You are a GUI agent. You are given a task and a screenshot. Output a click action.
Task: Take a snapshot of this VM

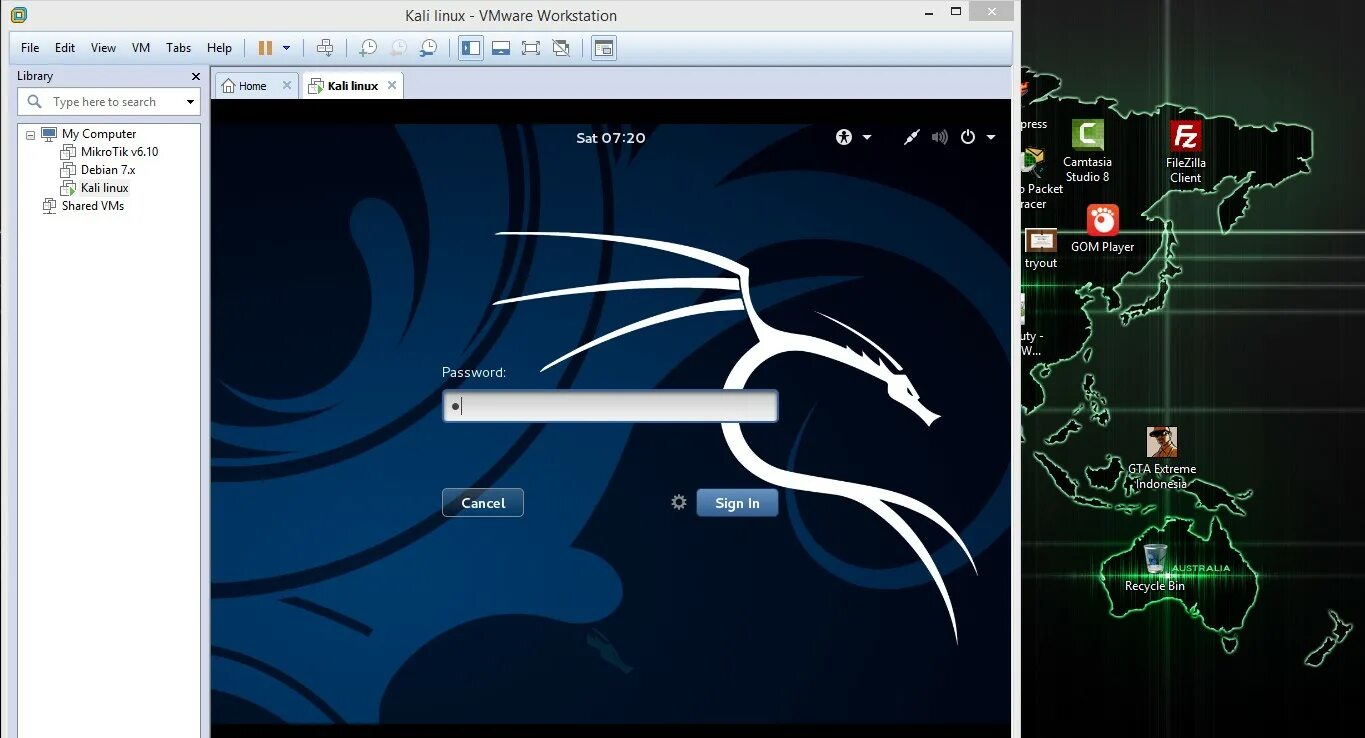368,47
